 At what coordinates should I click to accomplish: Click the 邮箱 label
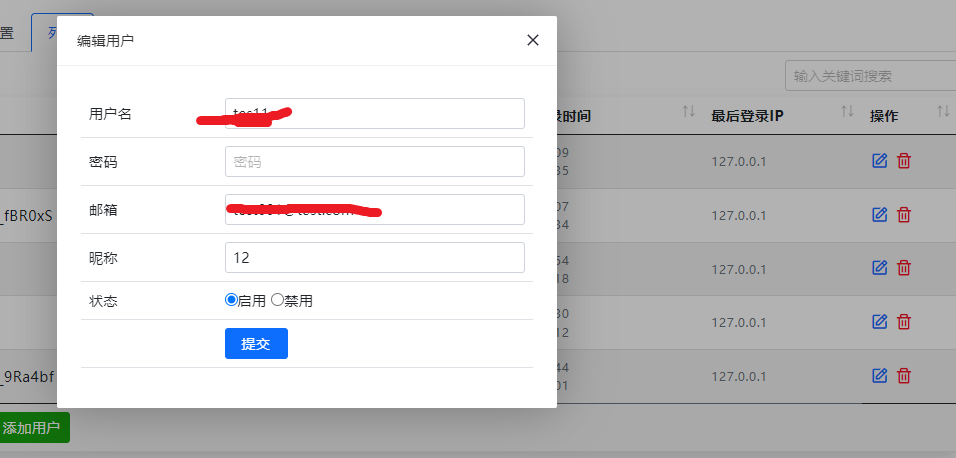click(x=103, y=210)
